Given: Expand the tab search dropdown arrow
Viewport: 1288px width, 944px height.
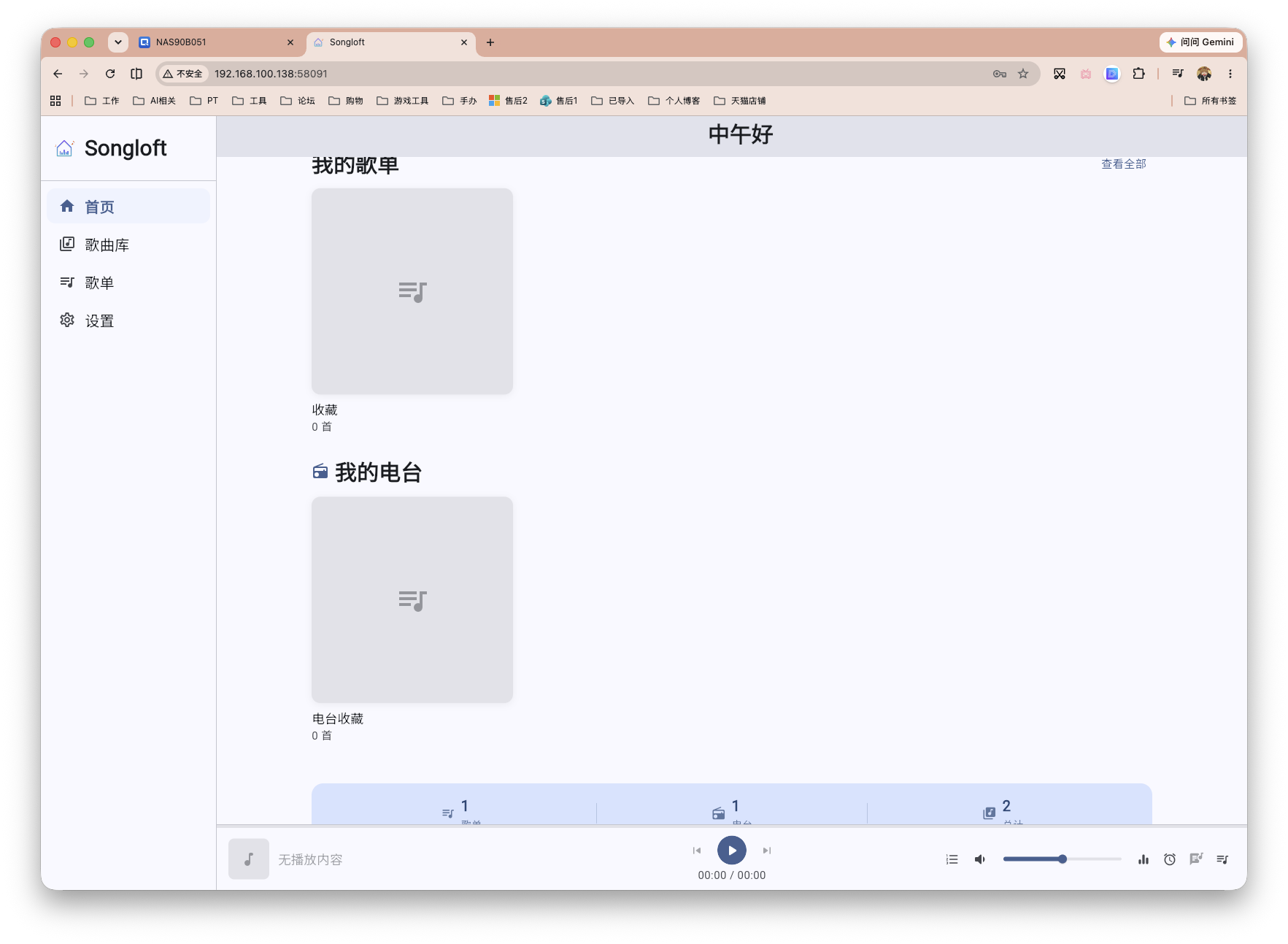Looking at the screenshot, I should pyautogui.click(x=118, y=42).
